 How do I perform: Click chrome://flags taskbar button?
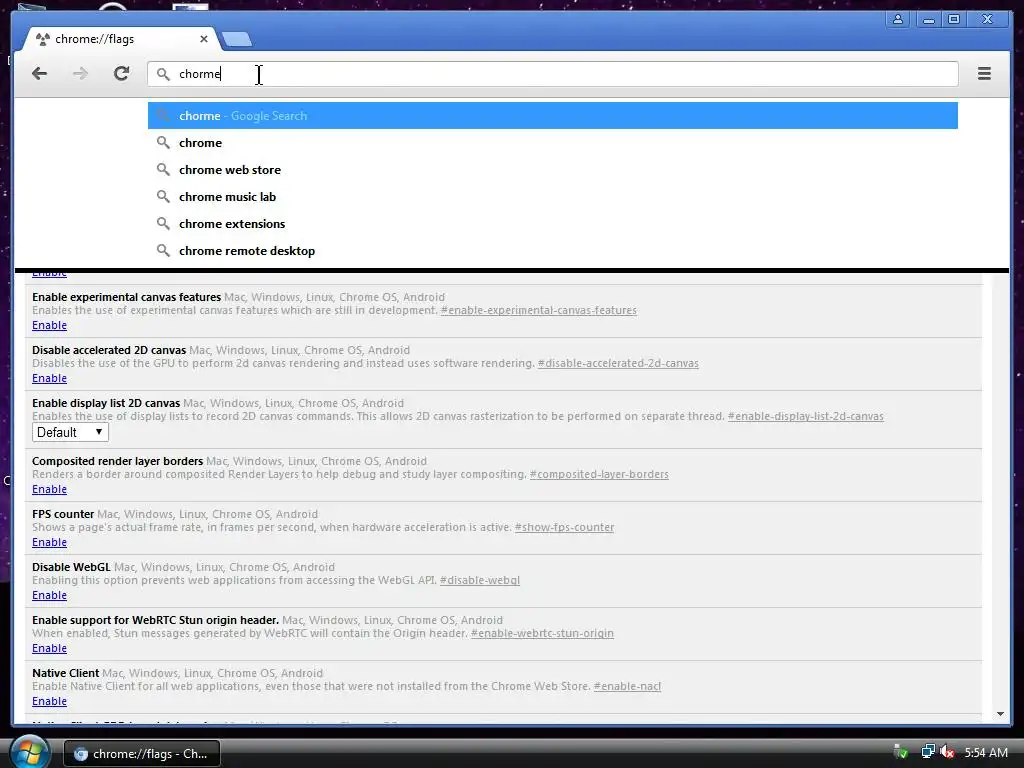coord(142,754)
